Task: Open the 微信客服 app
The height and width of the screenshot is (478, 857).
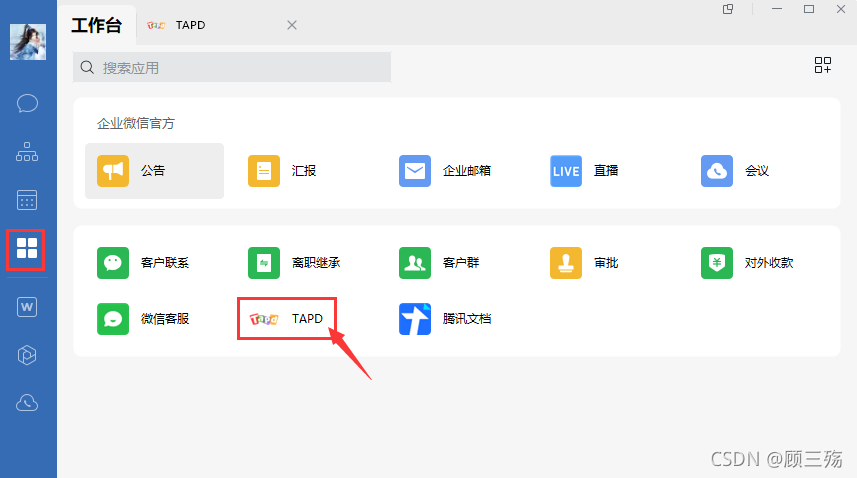Action: 143,318
